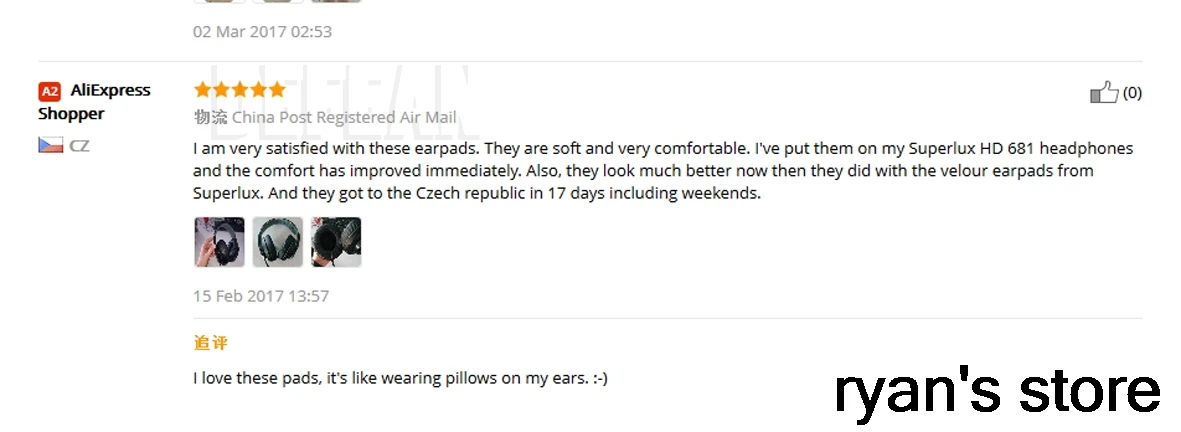Viewport: 1181px width, 432px height.
Task: Click the ryan's store watermark text
Action: tap(997, 391)
